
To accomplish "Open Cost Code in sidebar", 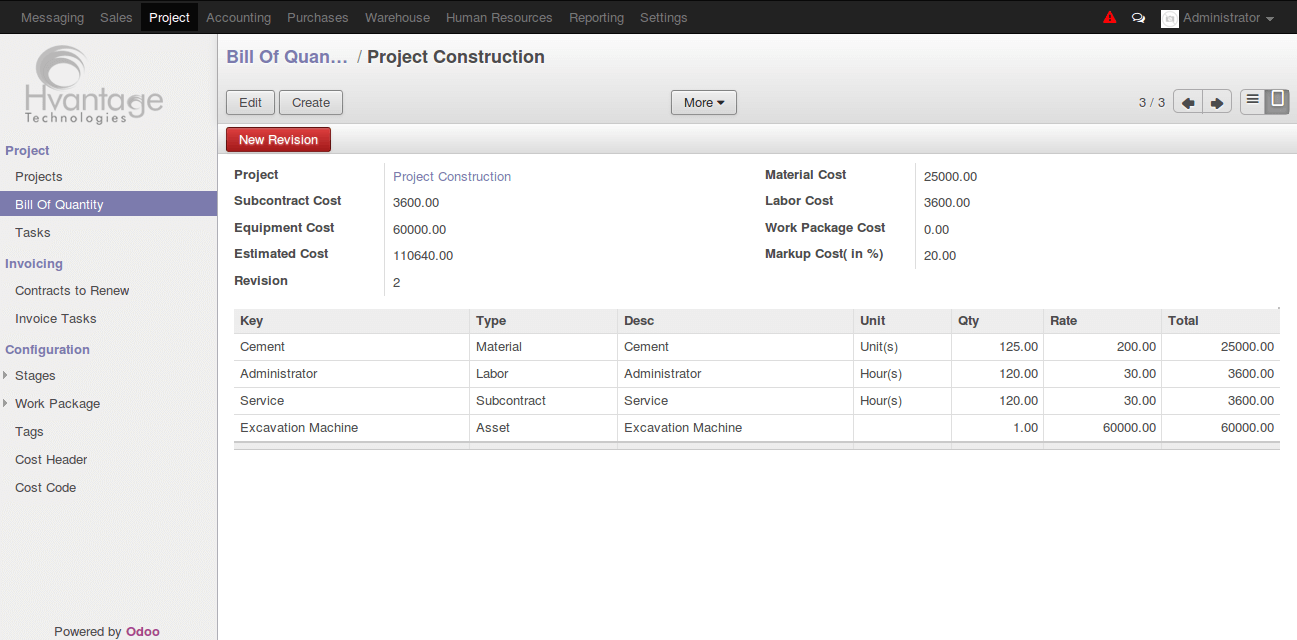I will 45,488.
